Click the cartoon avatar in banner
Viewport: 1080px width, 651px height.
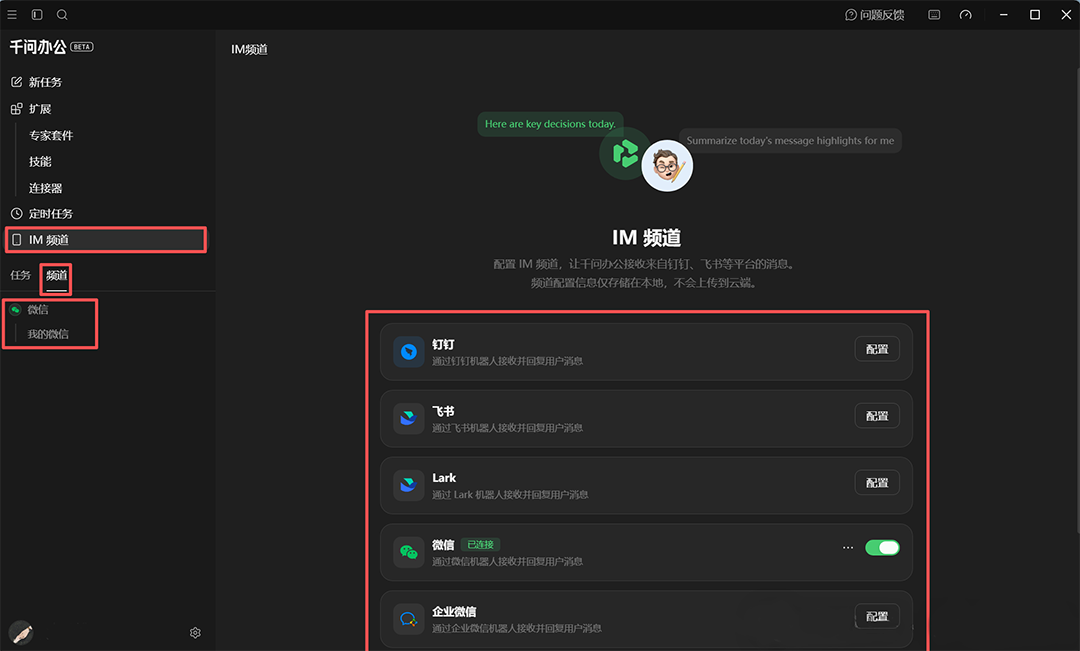(667, 166)
